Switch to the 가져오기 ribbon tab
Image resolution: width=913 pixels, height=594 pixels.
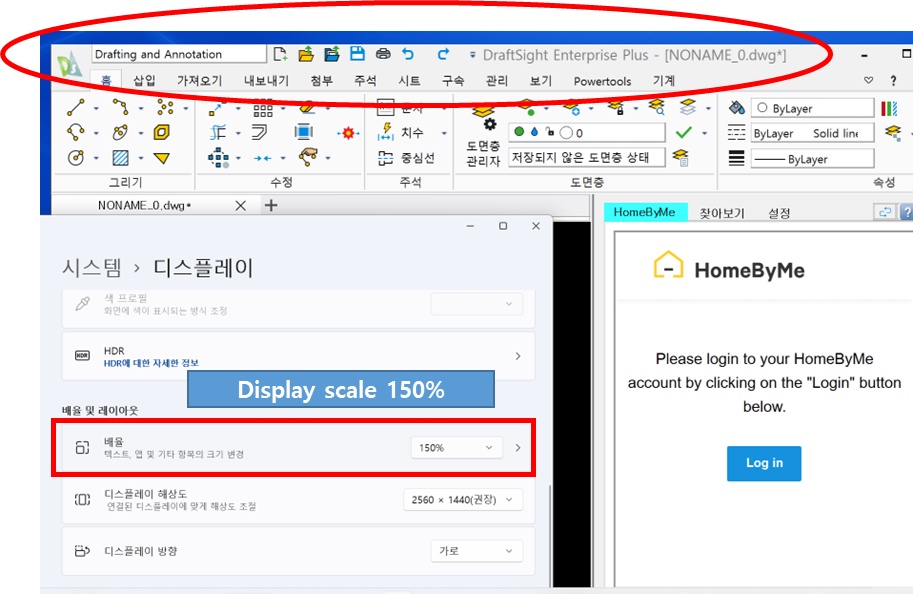pos(200,80)
